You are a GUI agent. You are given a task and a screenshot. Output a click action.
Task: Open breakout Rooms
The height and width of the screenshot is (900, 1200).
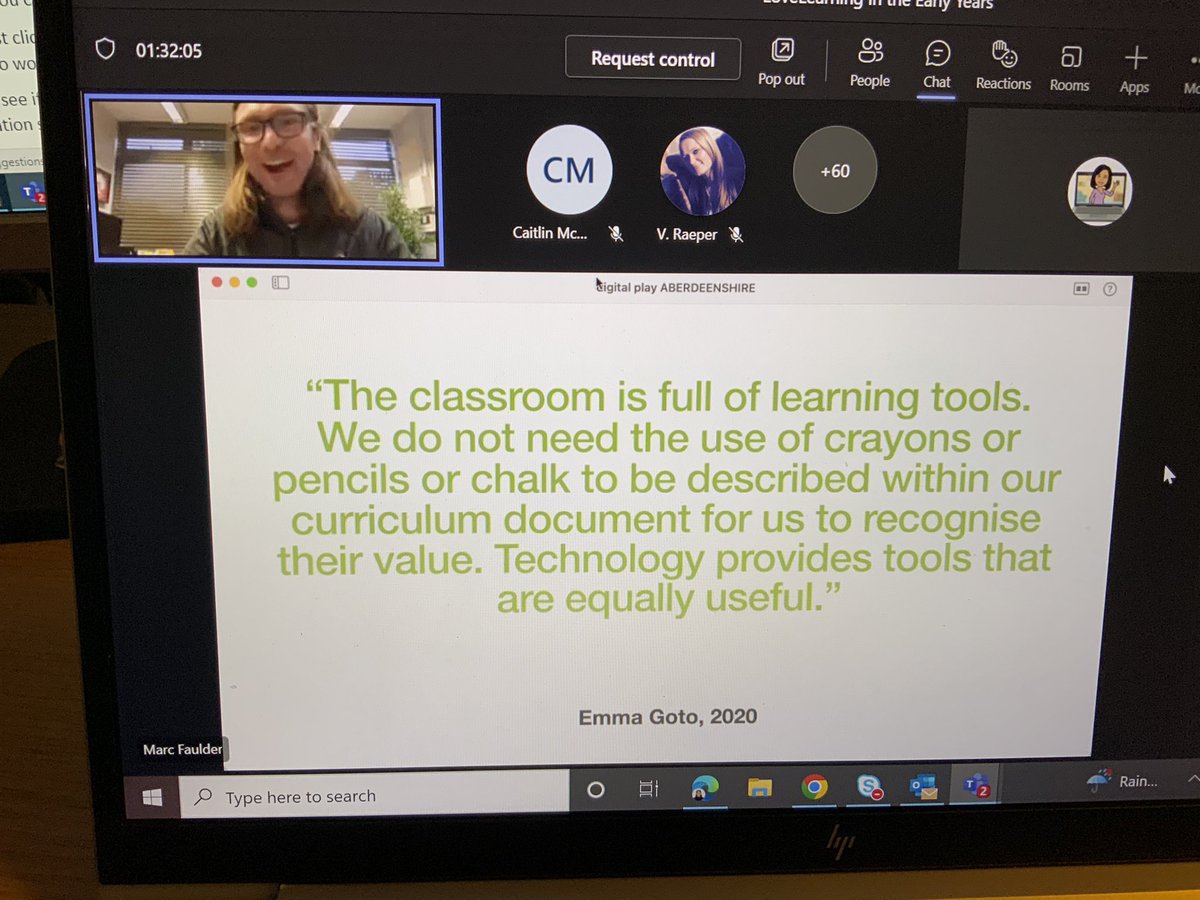tap(1069, 68)
